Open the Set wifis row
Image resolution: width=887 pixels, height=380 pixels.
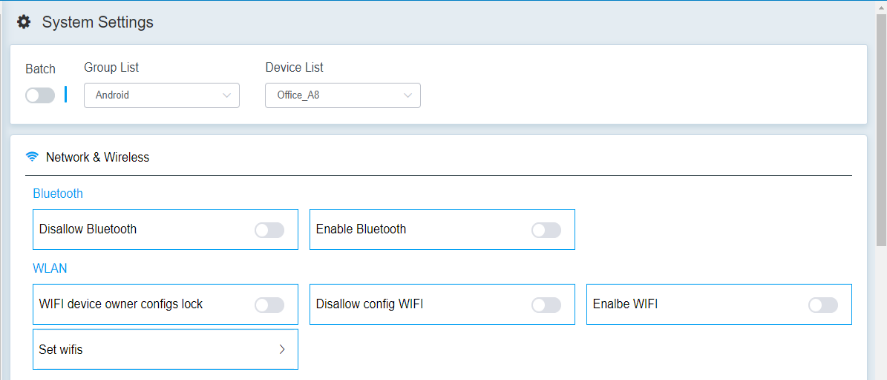(x=165, y=349)
